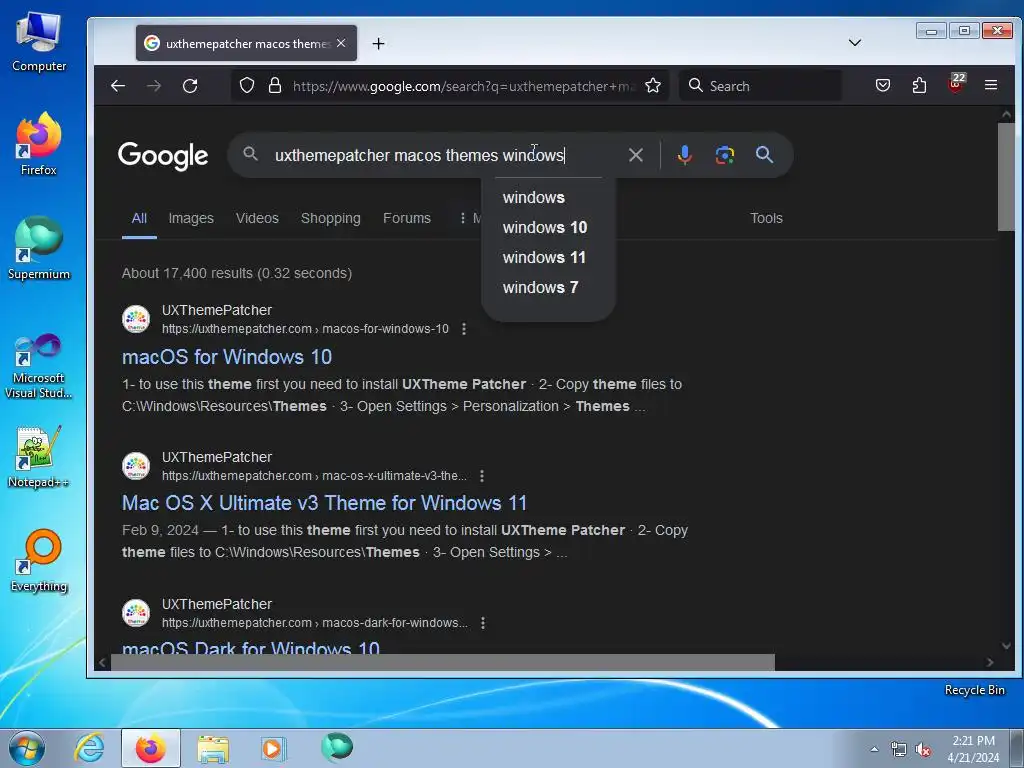1024x768 pixels.
Task: Open tracking protection shield icon
Action: [x=247, y=86]
